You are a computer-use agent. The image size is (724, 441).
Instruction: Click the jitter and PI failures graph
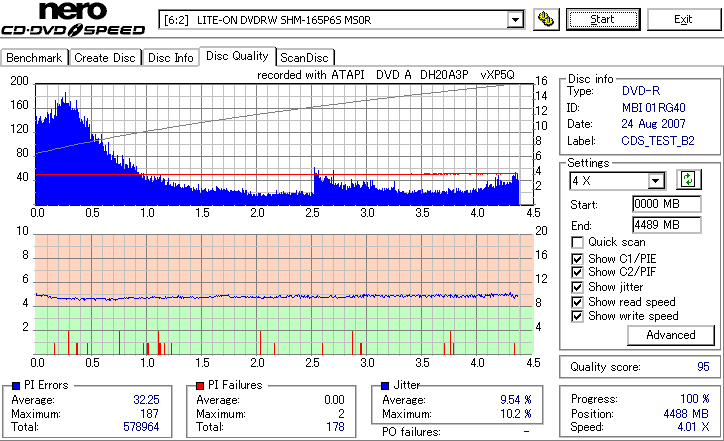click(284, 295)
